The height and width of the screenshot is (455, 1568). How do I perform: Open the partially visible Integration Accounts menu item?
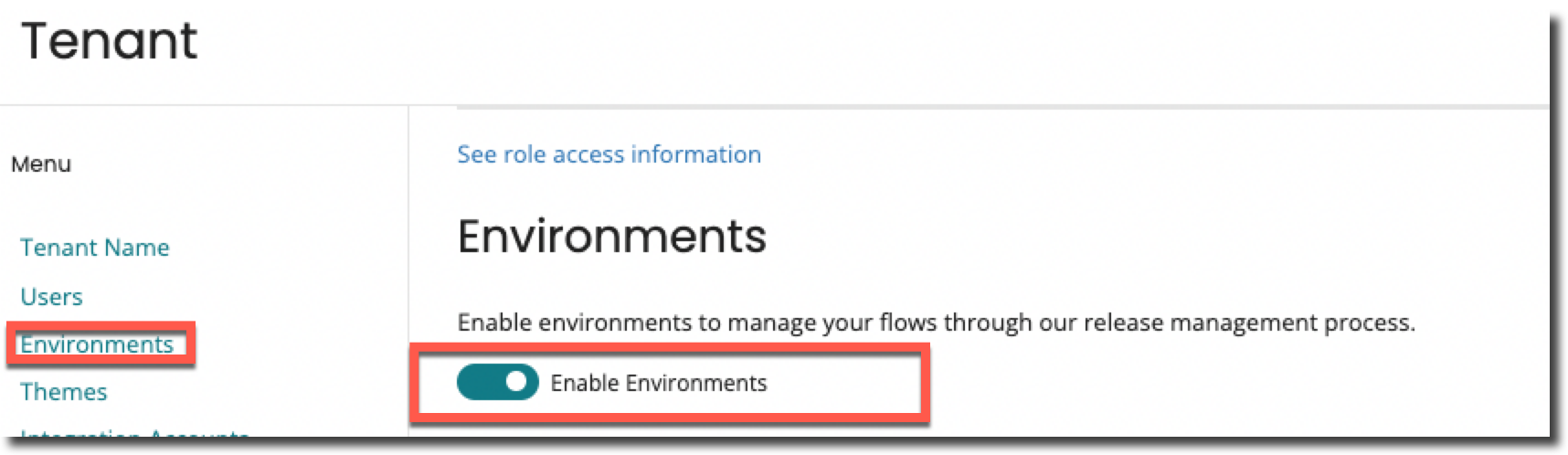coord(134,435)
